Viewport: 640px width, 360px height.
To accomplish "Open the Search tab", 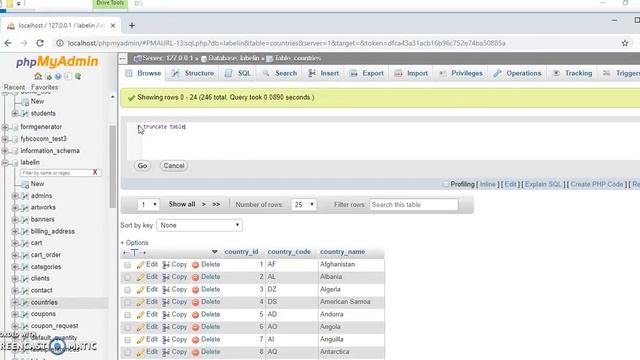I will (280, 73).
